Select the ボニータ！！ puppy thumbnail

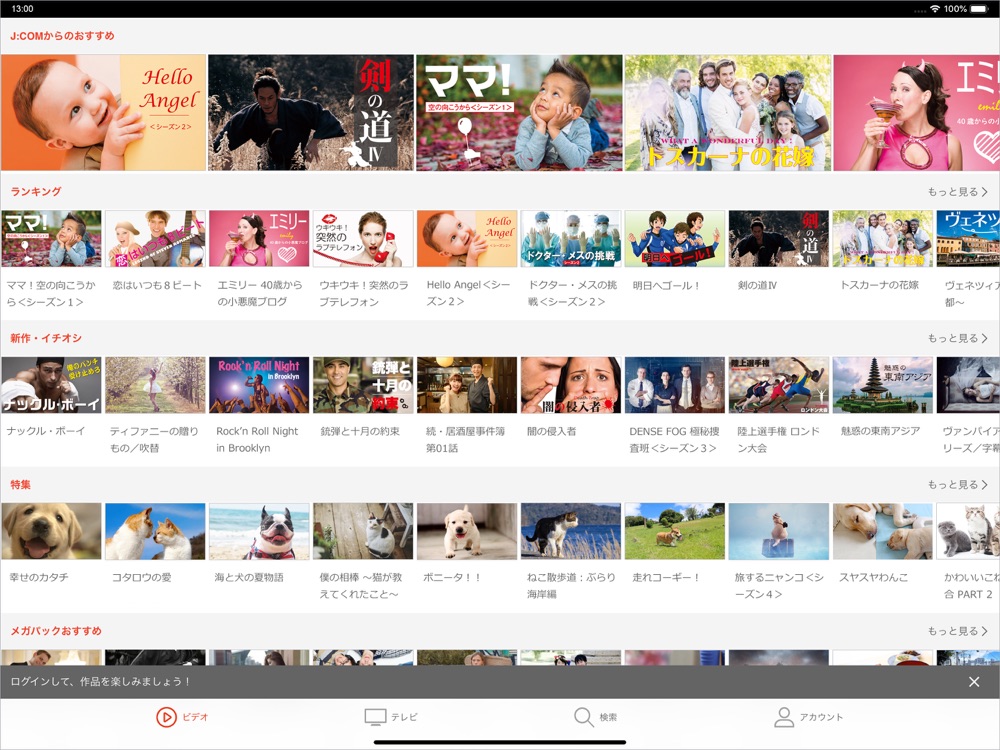click(x=467, y=531)
